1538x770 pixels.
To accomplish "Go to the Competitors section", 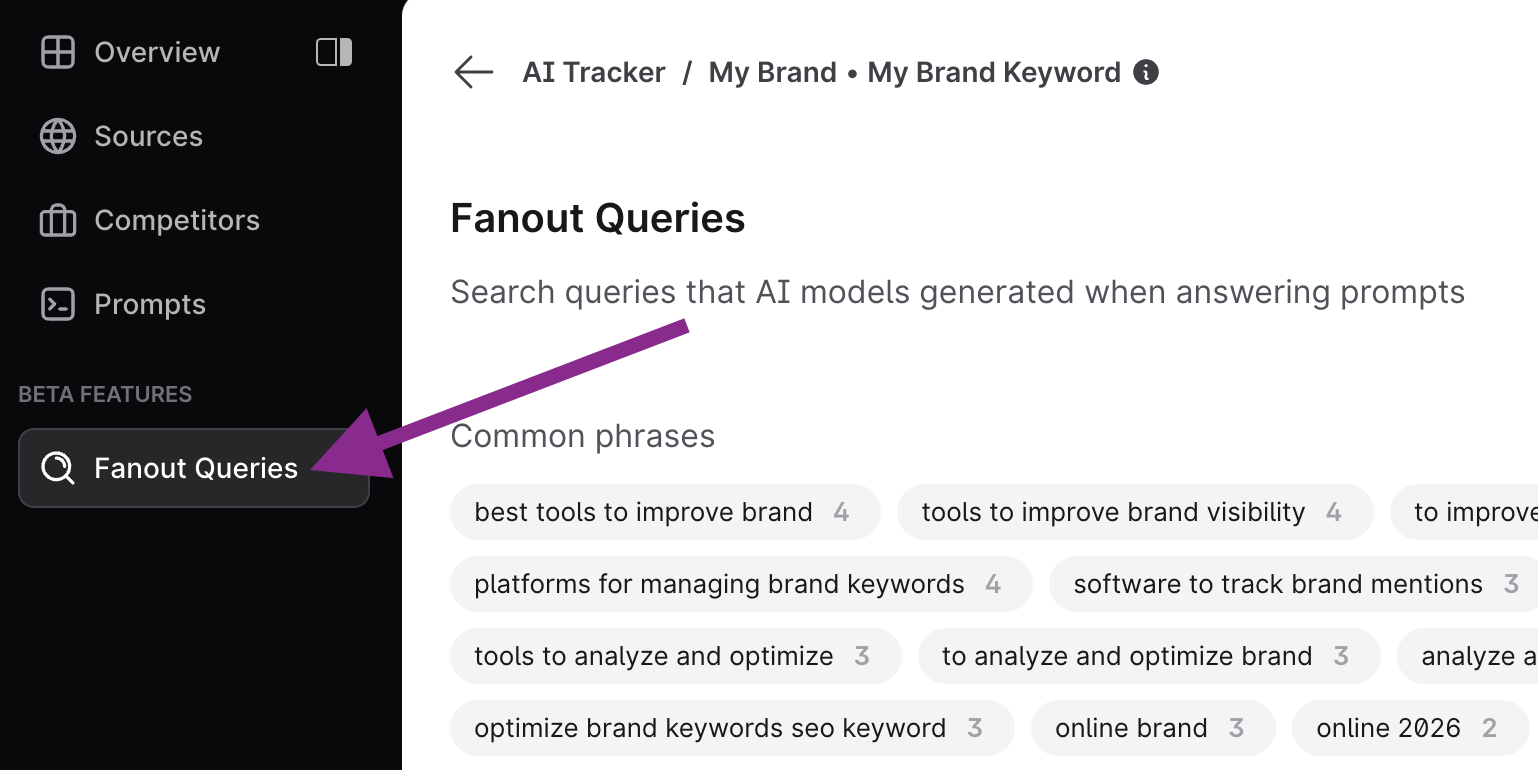I will (177, 221).
